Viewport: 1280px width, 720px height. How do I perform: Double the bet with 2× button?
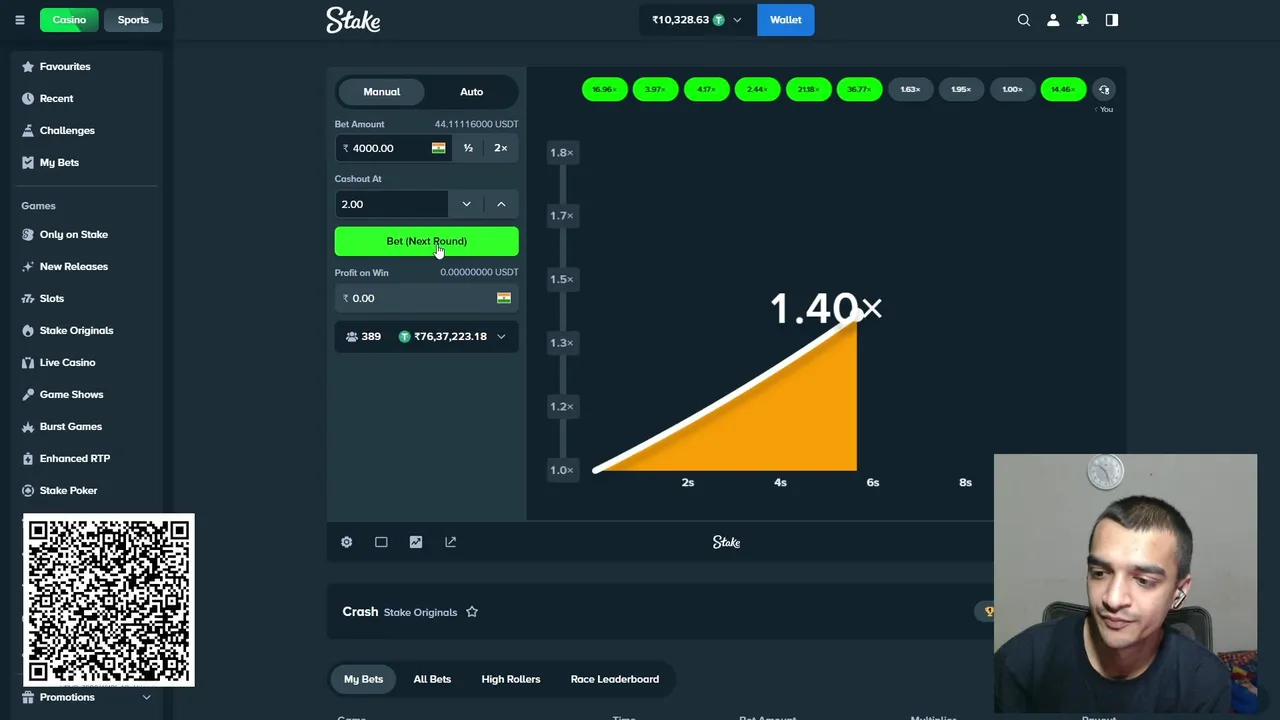pyautogui.click(x=501, y=148)
